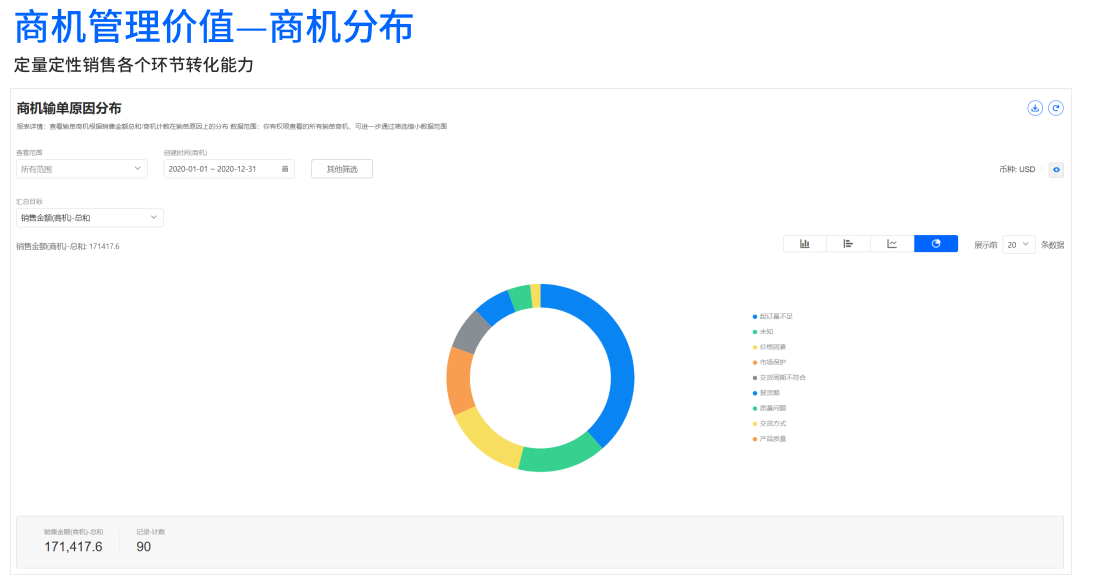Viewport: 1096px width, 584px height.
Task: Switch to the line chart view
Action: (892, 244)
